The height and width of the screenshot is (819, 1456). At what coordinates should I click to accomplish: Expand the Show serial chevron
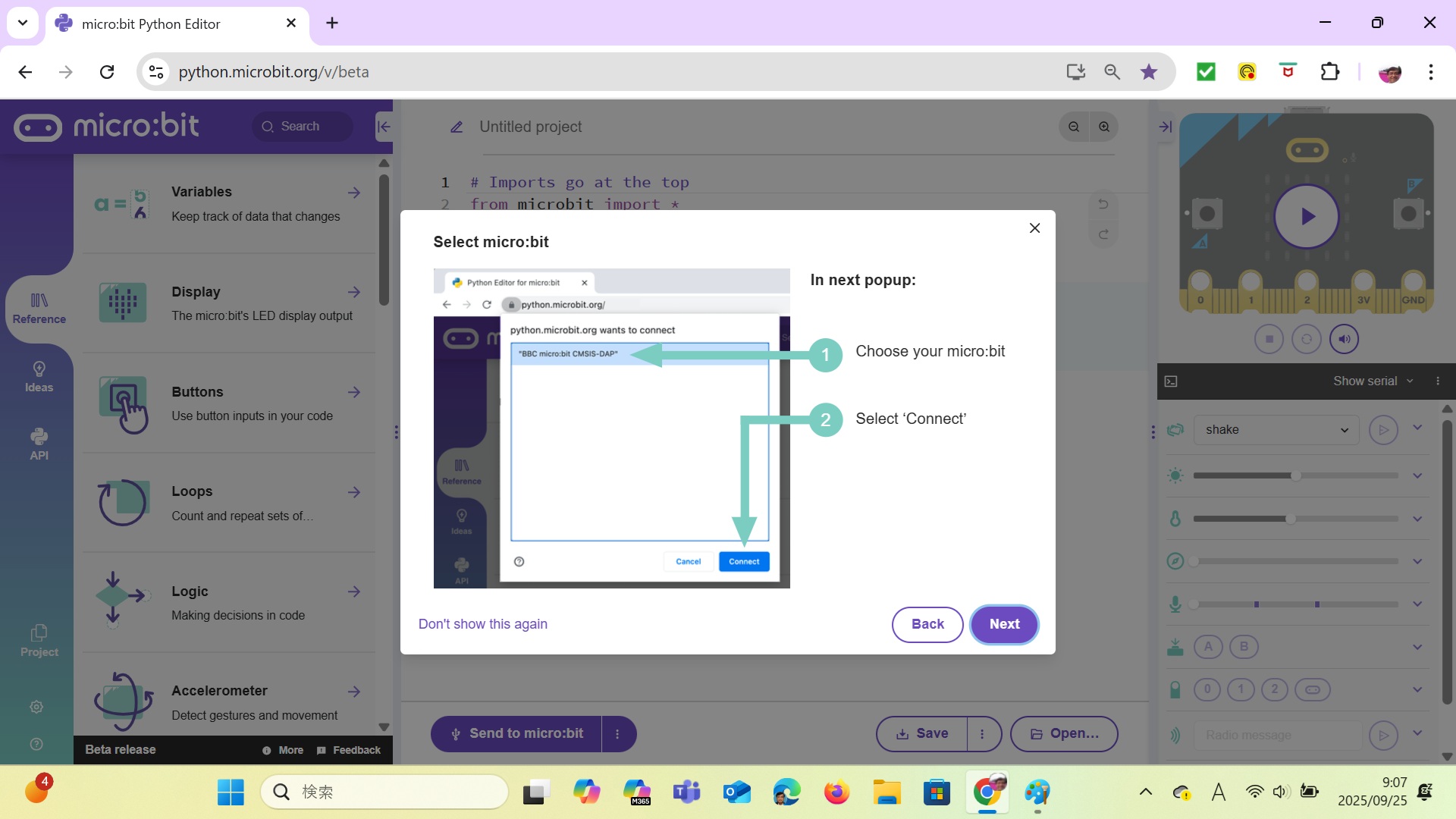click(x=1410, y=381)
